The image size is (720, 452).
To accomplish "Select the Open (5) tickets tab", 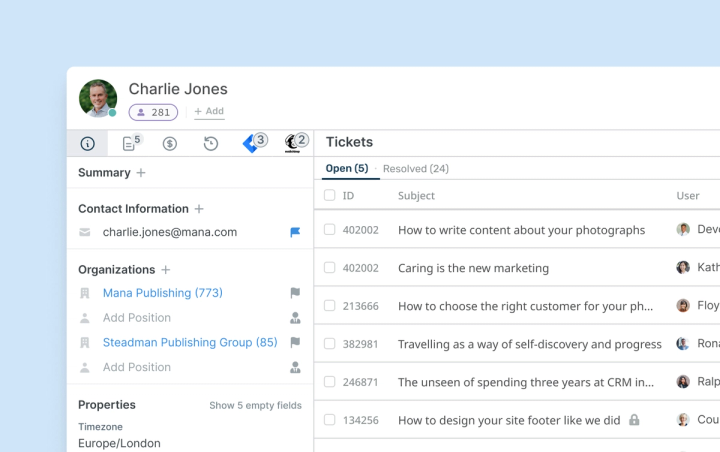I will [347, 169].
